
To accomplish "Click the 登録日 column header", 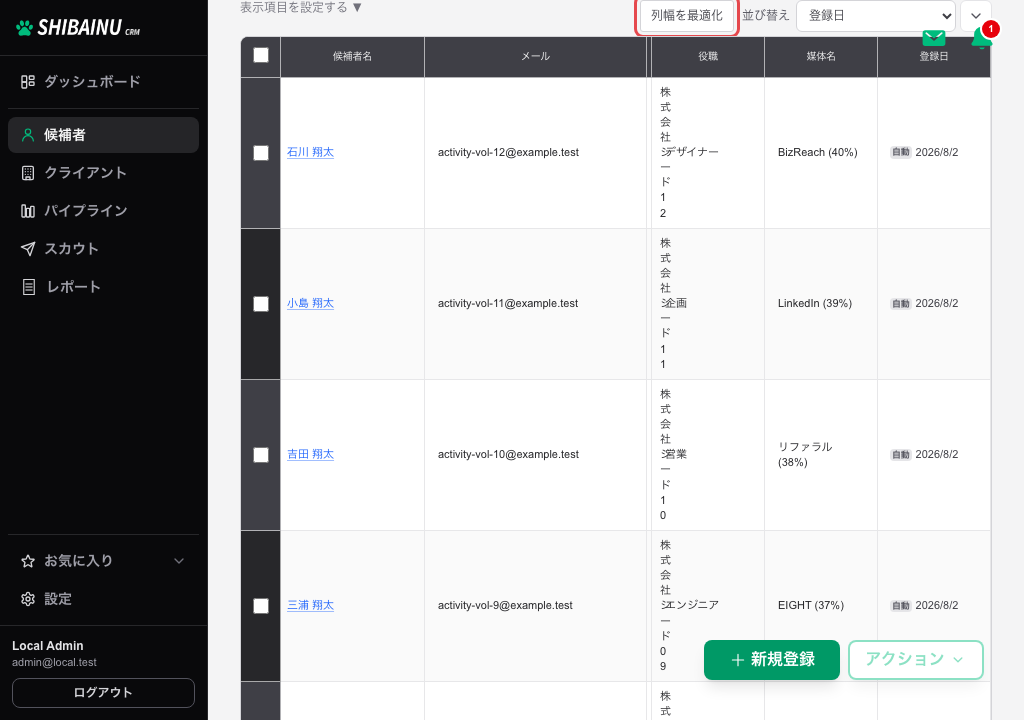I will pyautogui.click(x=934, y=56).
